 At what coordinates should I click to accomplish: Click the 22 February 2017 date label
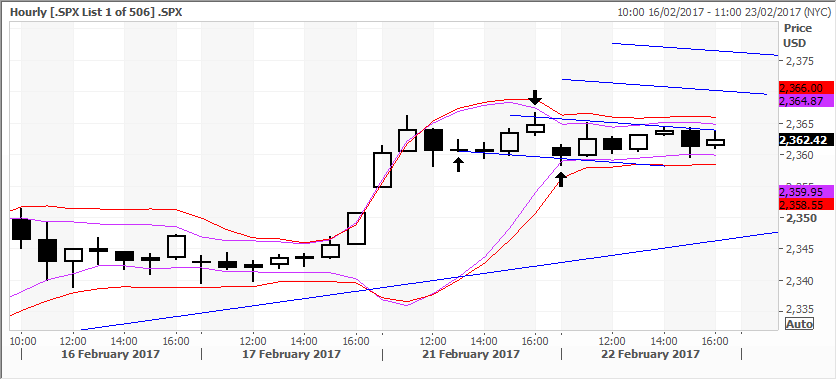pyautogui.click(x=650, y=355)
